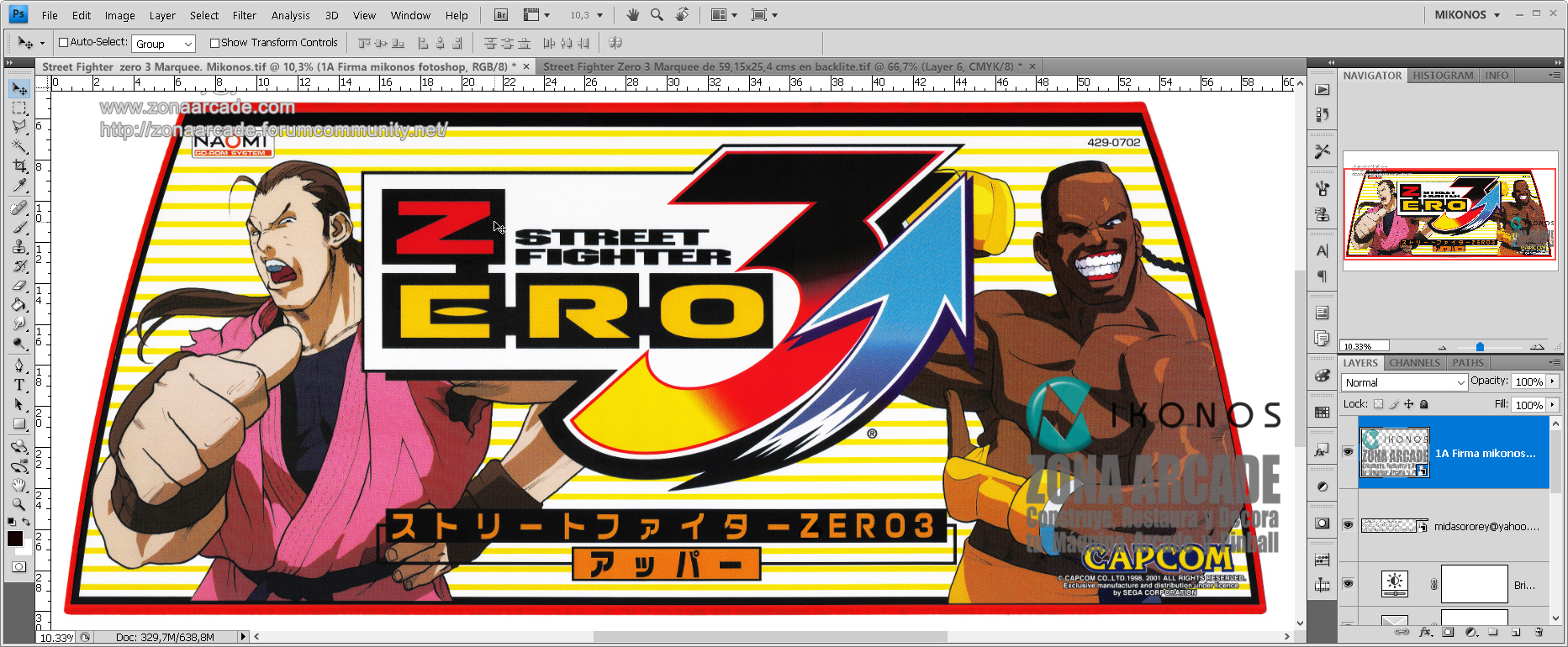Toggle Lock transparent pixels
This screenshot has width=1568, height=647.
[x=1378, y=404]
